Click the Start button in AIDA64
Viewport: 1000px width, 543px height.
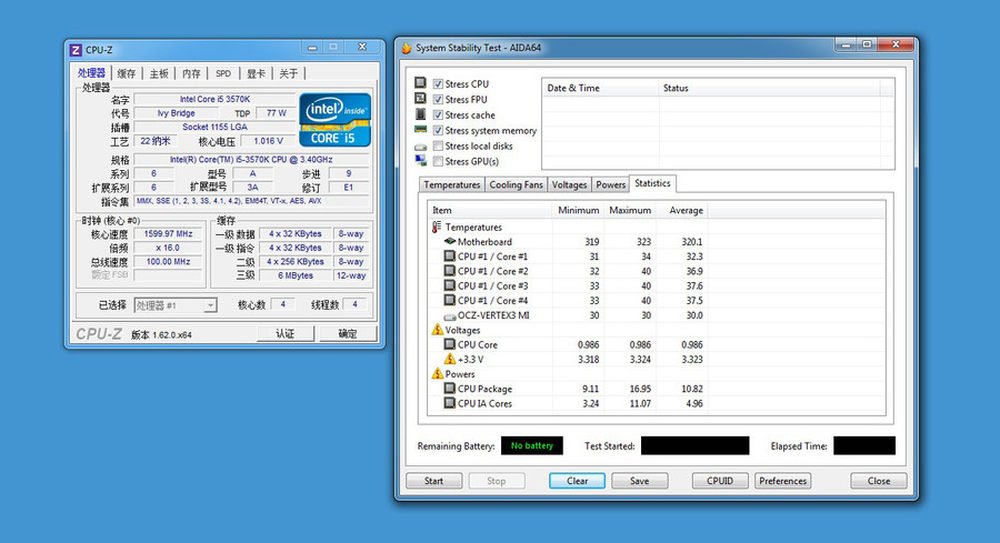tap(434, 480)
